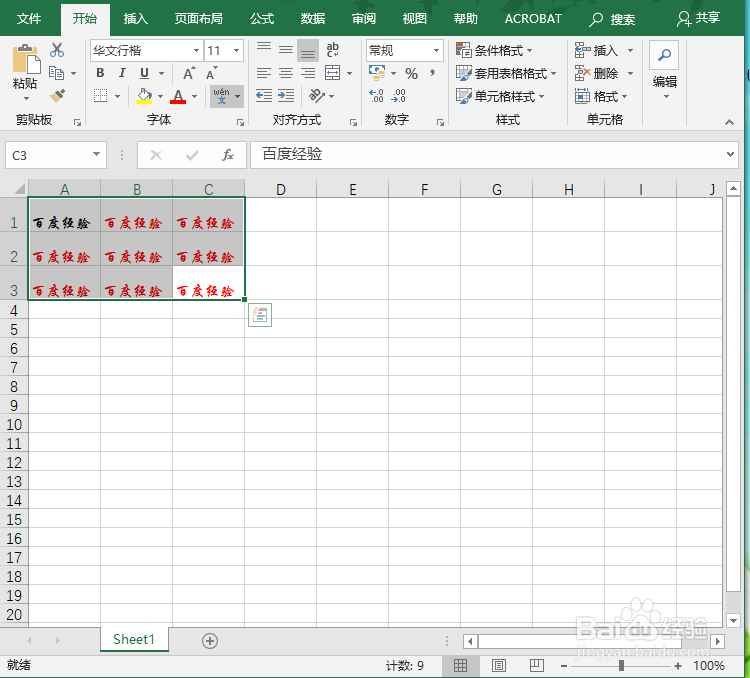Click the Copy icon in clipboard group
The image size is (750, 678).
[x=56, y=73]
